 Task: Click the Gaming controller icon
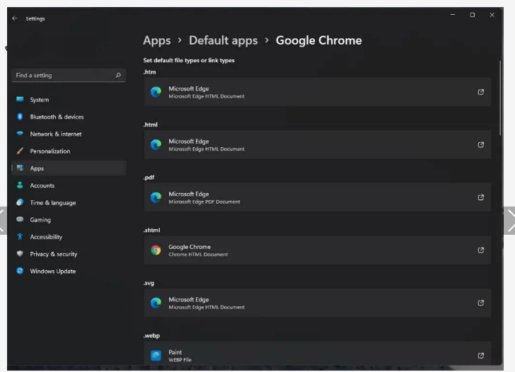(20, 219)
